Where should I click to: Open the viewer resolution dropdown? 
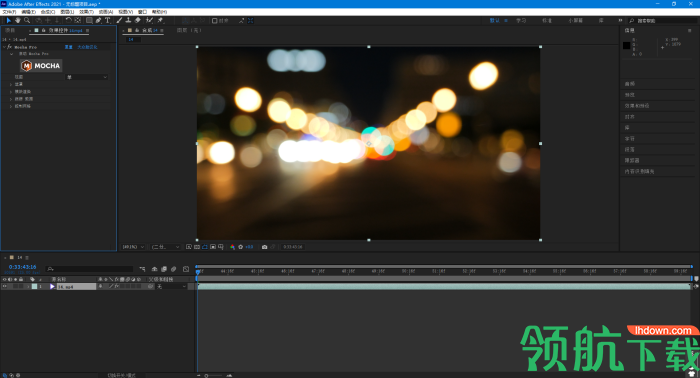click(x=165, y=247)
